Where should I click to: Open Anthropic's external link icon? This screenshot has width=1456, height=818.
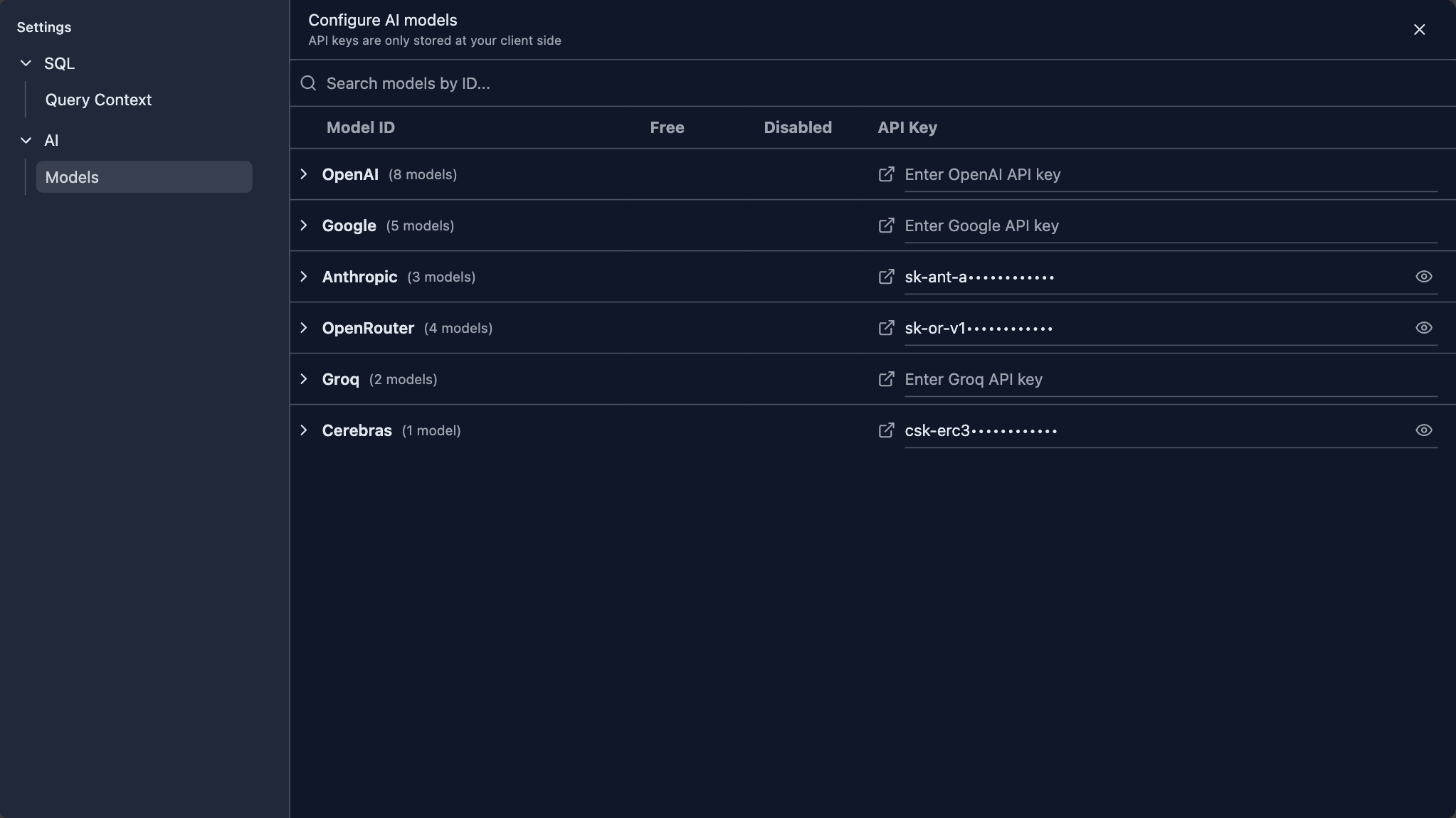coord(886,277)
